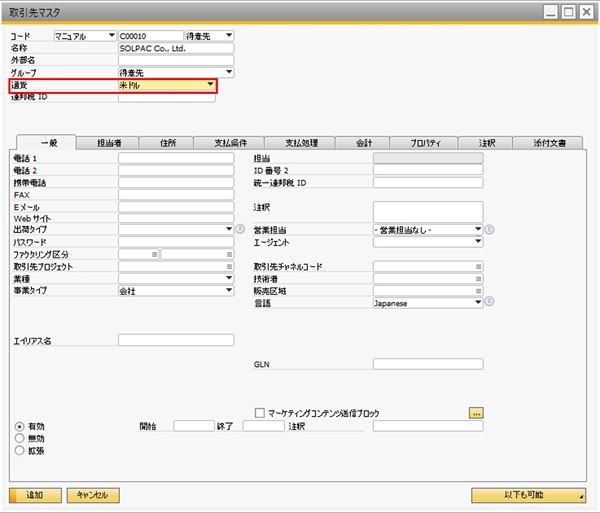Open info icon beside 出荷タイプ dropdown

tap(240, 229)
